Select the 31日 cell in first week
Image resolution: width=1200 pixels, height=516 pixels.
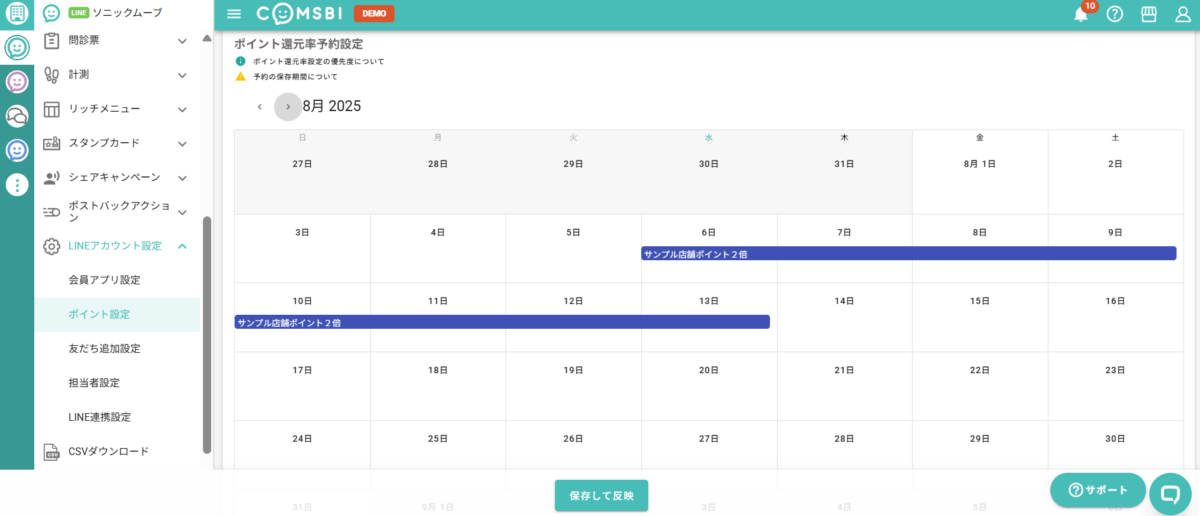[x=844, y=172]
